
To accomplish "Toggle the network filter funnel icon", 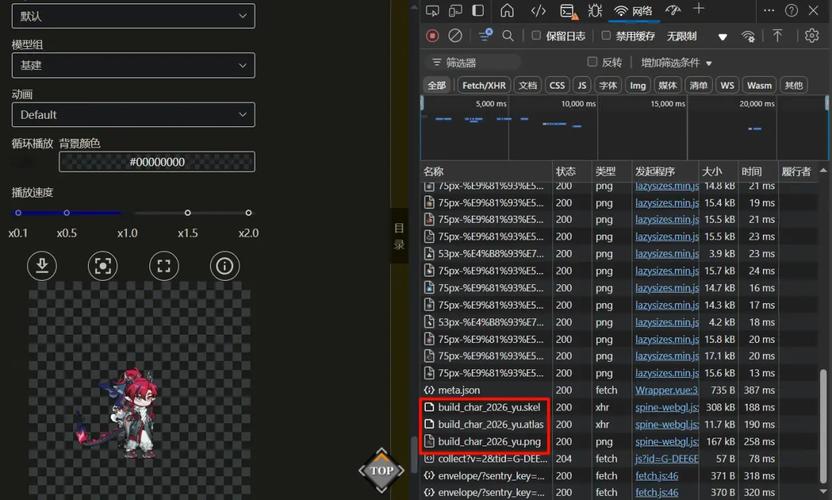I will pyautogui.click(x=485, y=35).
